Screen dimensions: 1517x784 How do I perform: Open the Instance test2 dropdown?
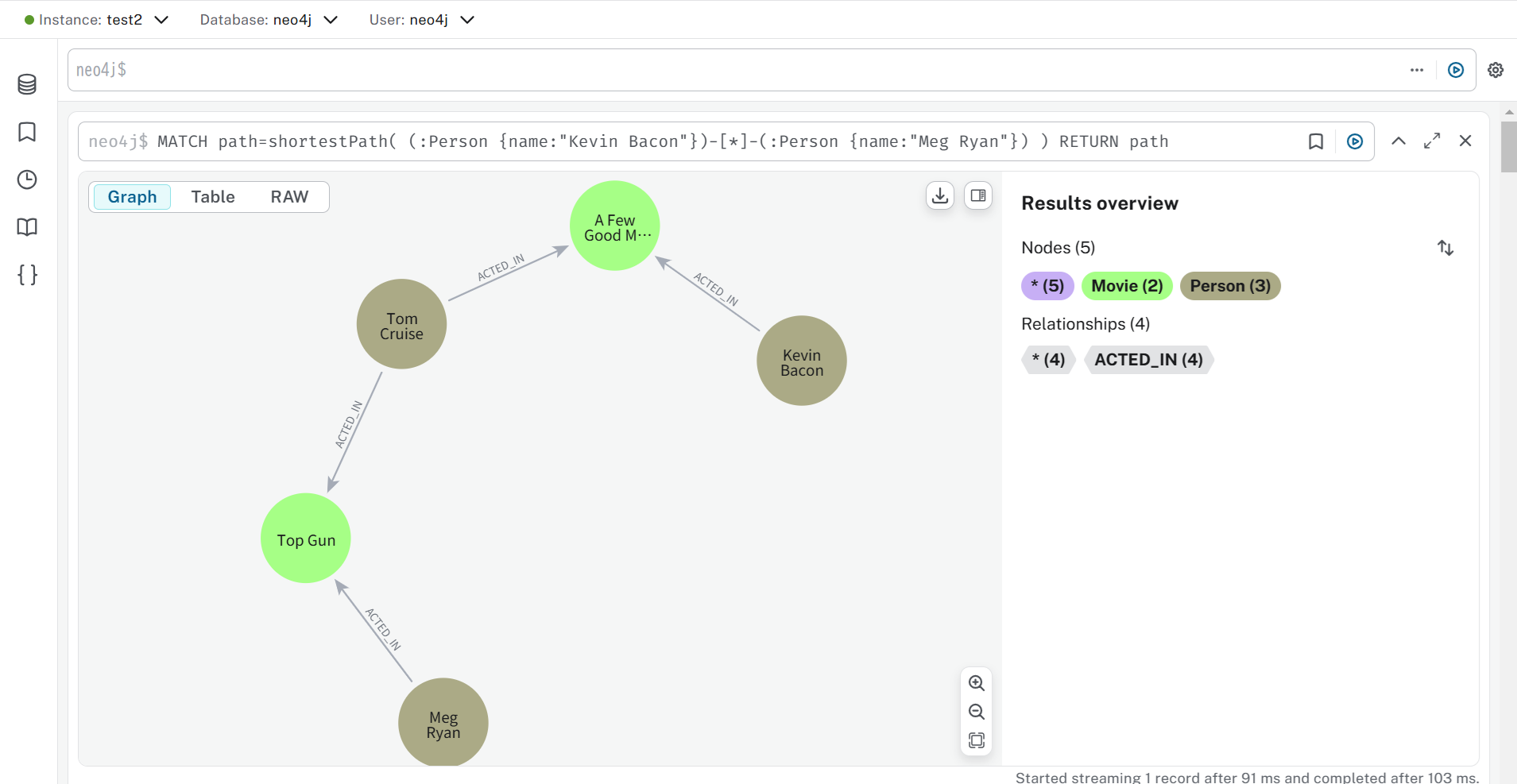[x=162, y=19]
